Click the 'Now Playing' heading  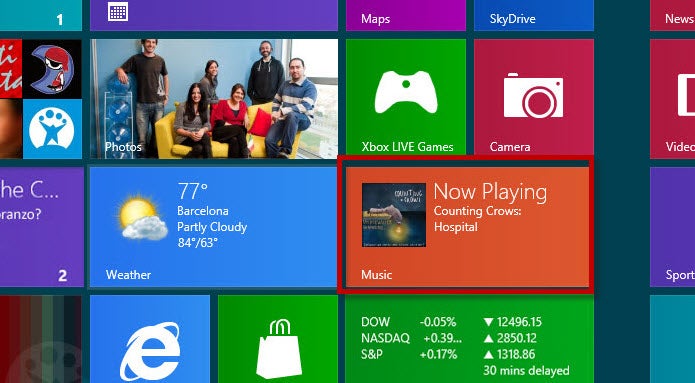(490, 192)
